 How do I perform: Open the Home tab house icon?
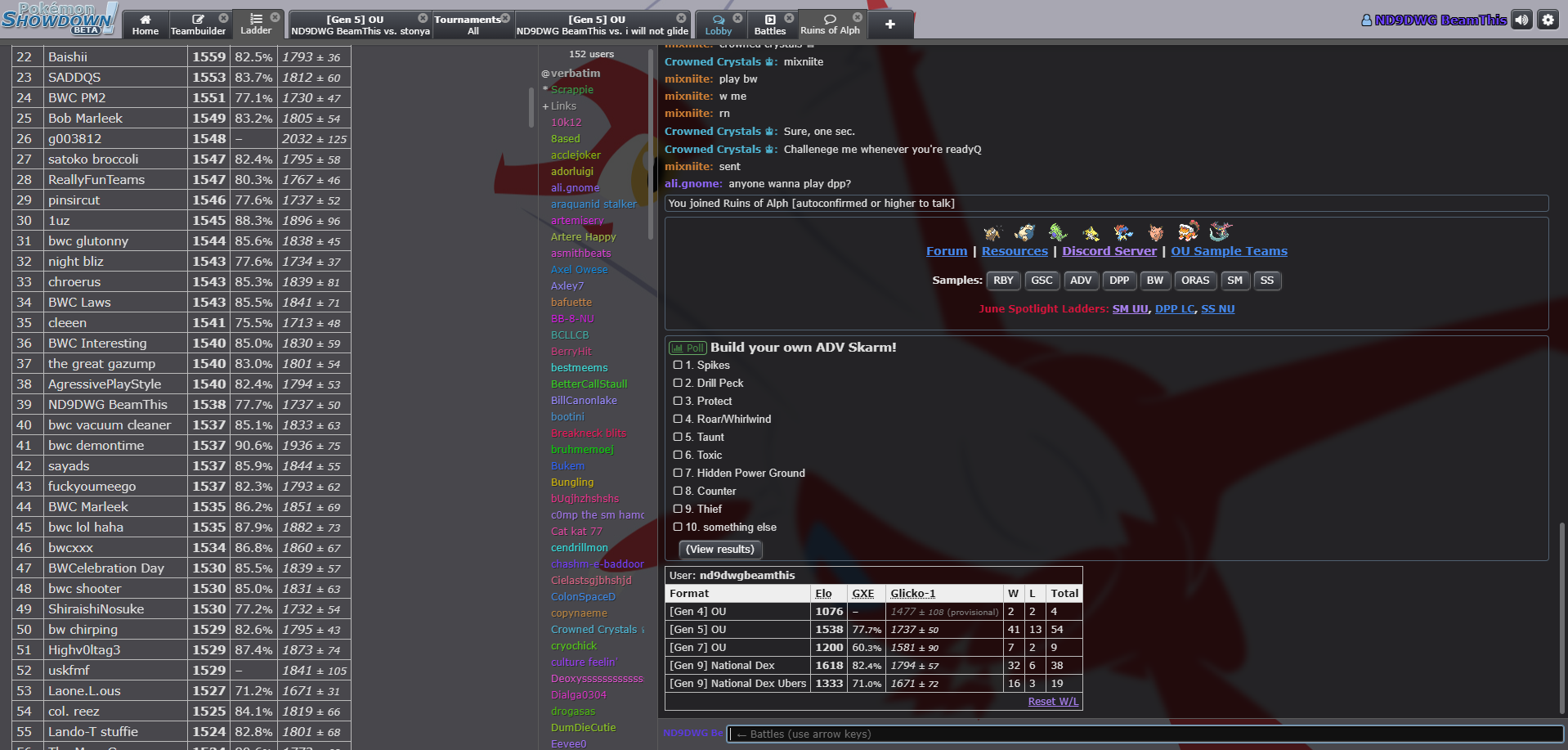146,20
